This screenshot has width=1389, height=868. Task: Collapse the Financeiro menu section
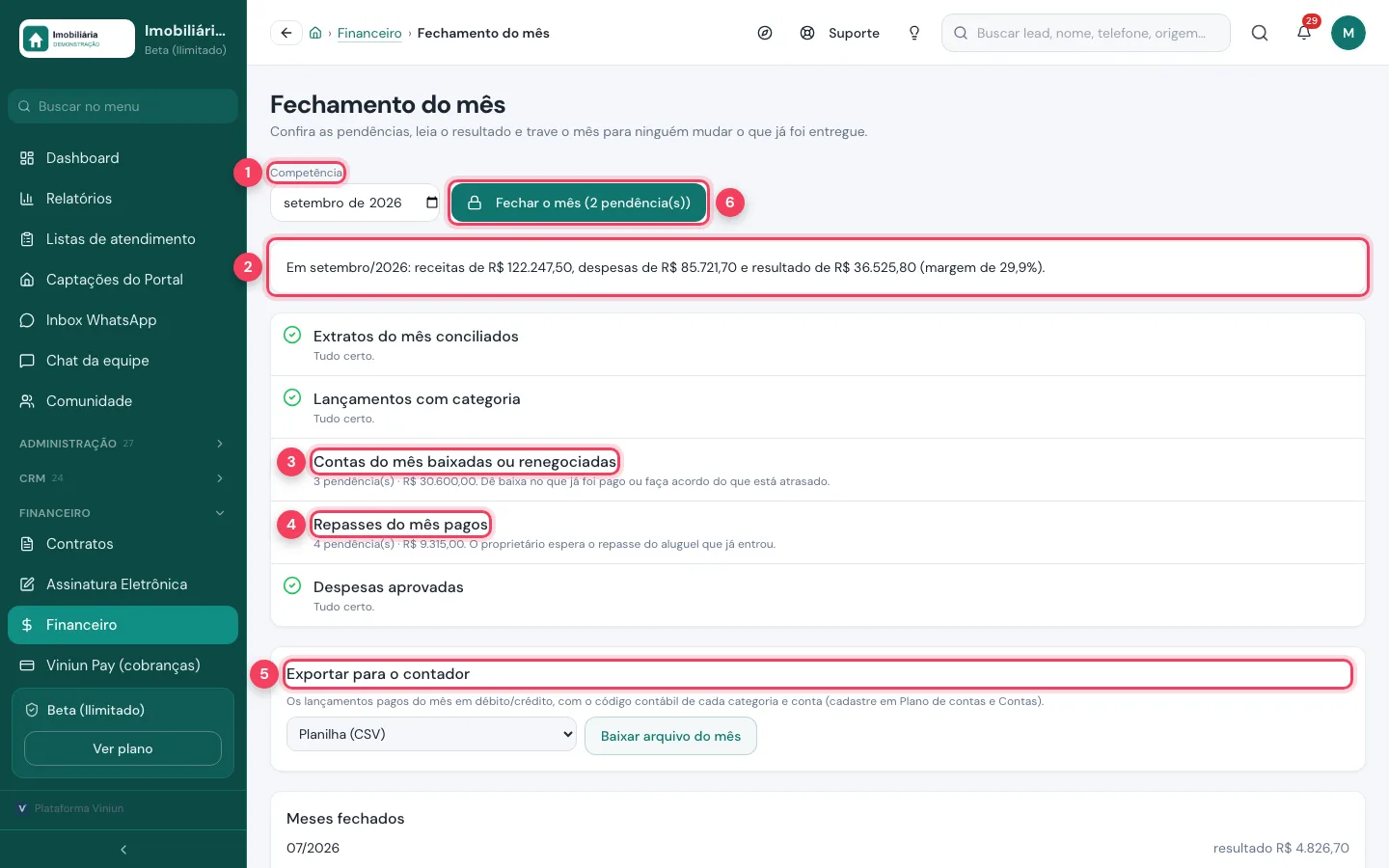123,513
